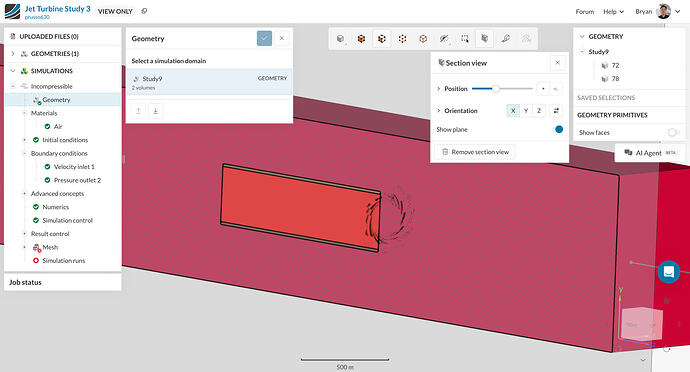Set section orientation to Z

[x=539, y=110]
